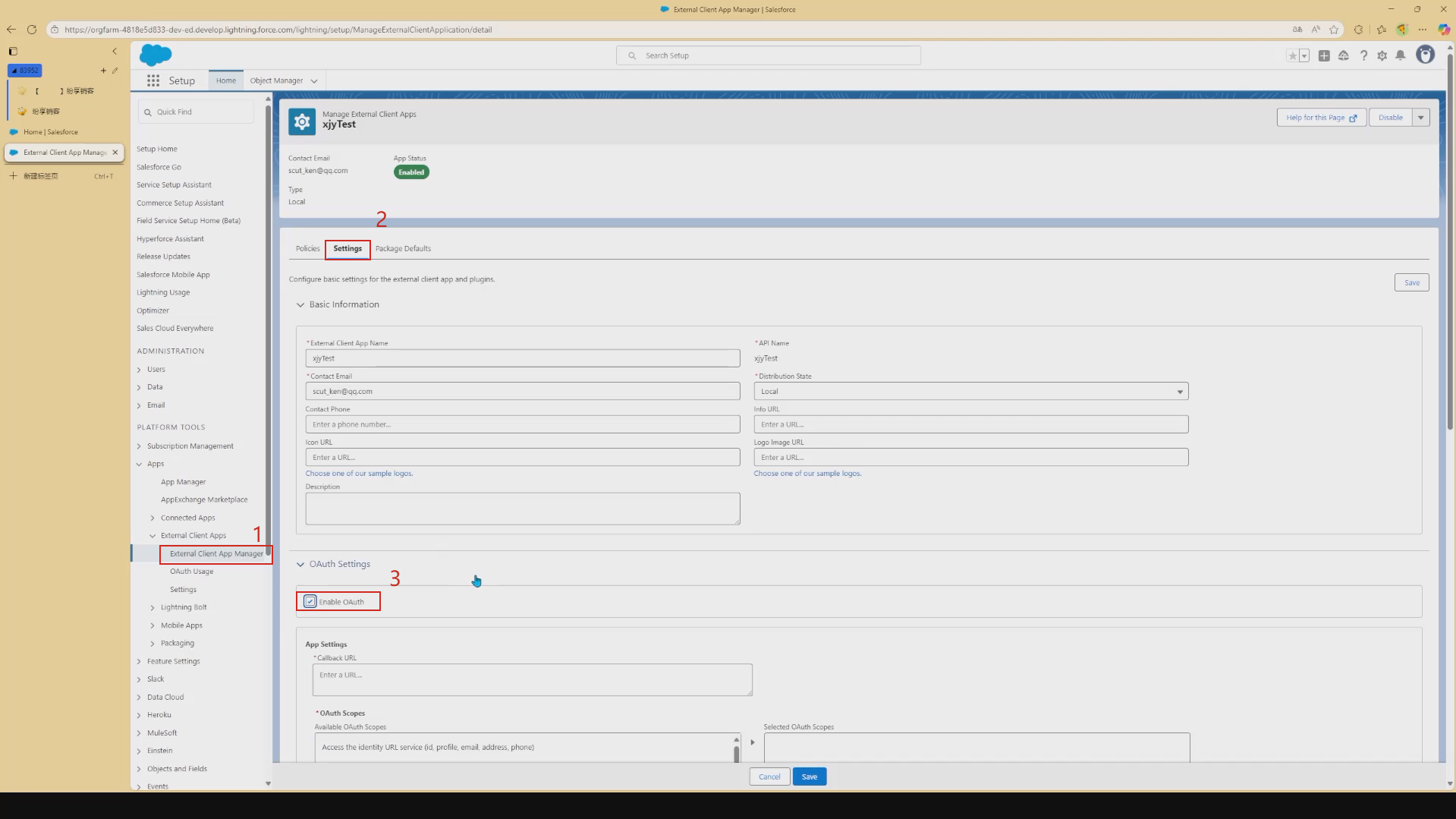Close the External Client App Manager tab

[115, 152]
